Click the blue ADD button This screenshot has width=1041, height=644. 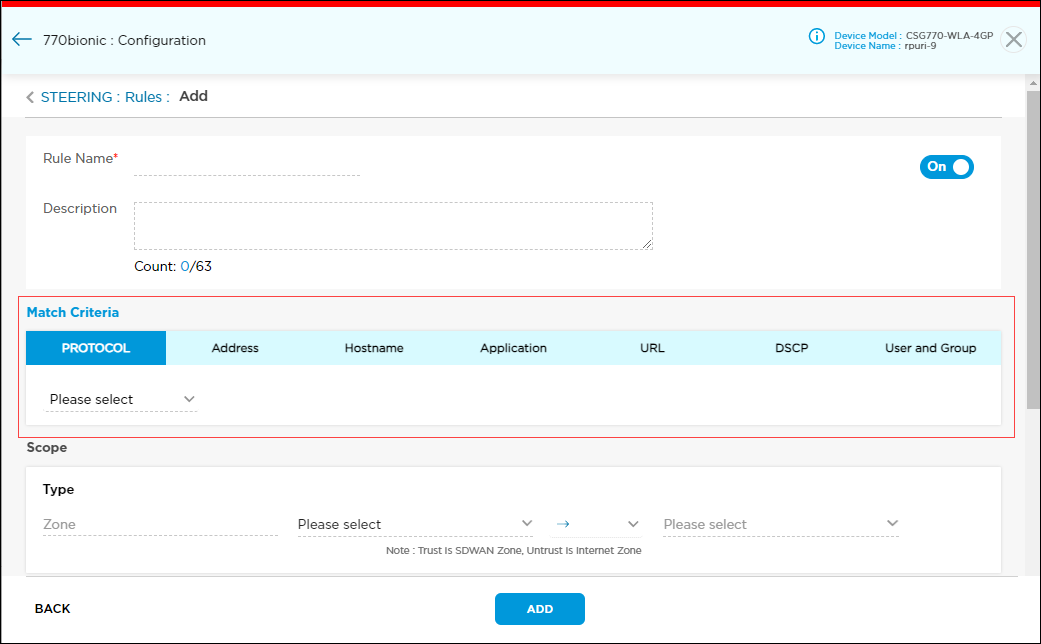click(539, 609)
